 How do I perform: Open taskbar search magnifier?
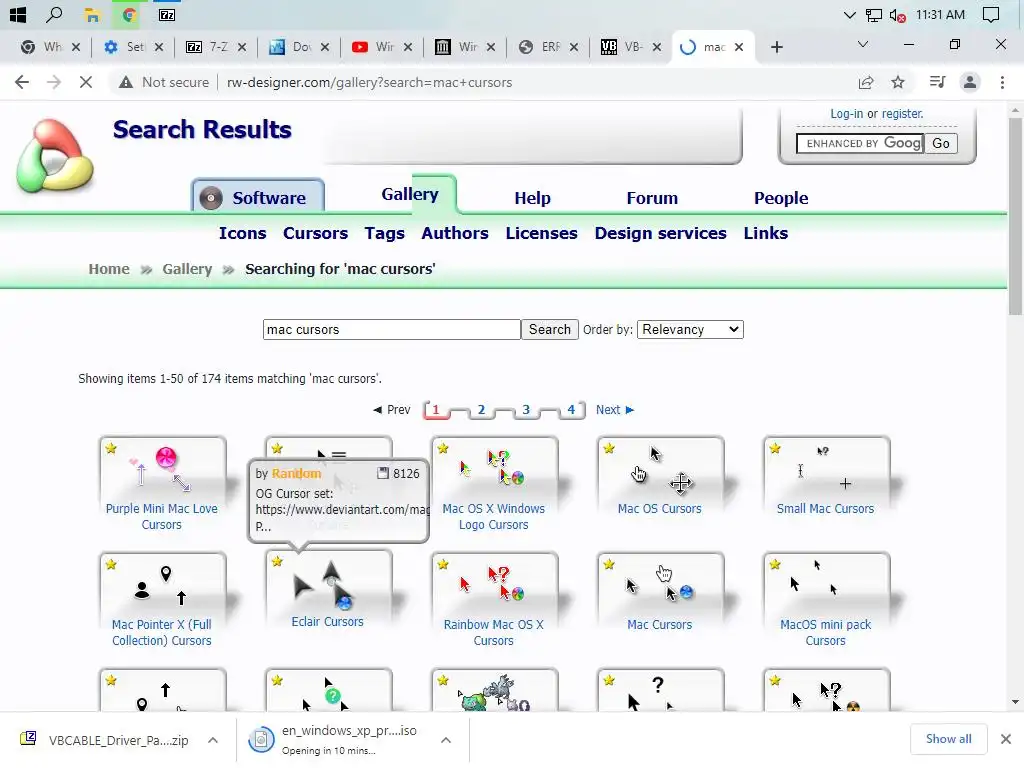coord(54,14)
